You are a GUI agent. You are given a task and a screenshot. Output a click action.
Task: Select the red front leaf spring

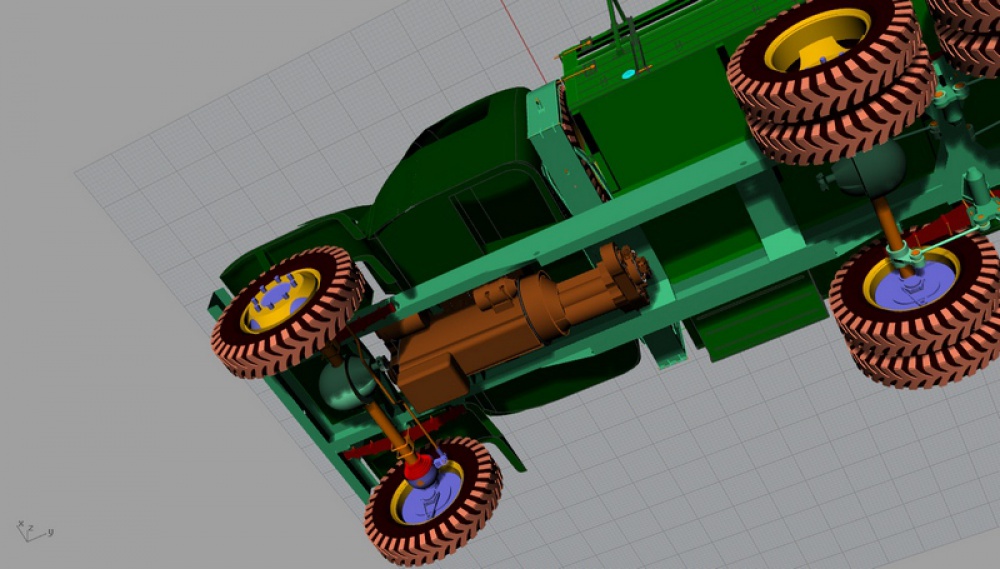click(x=403, y=435)
